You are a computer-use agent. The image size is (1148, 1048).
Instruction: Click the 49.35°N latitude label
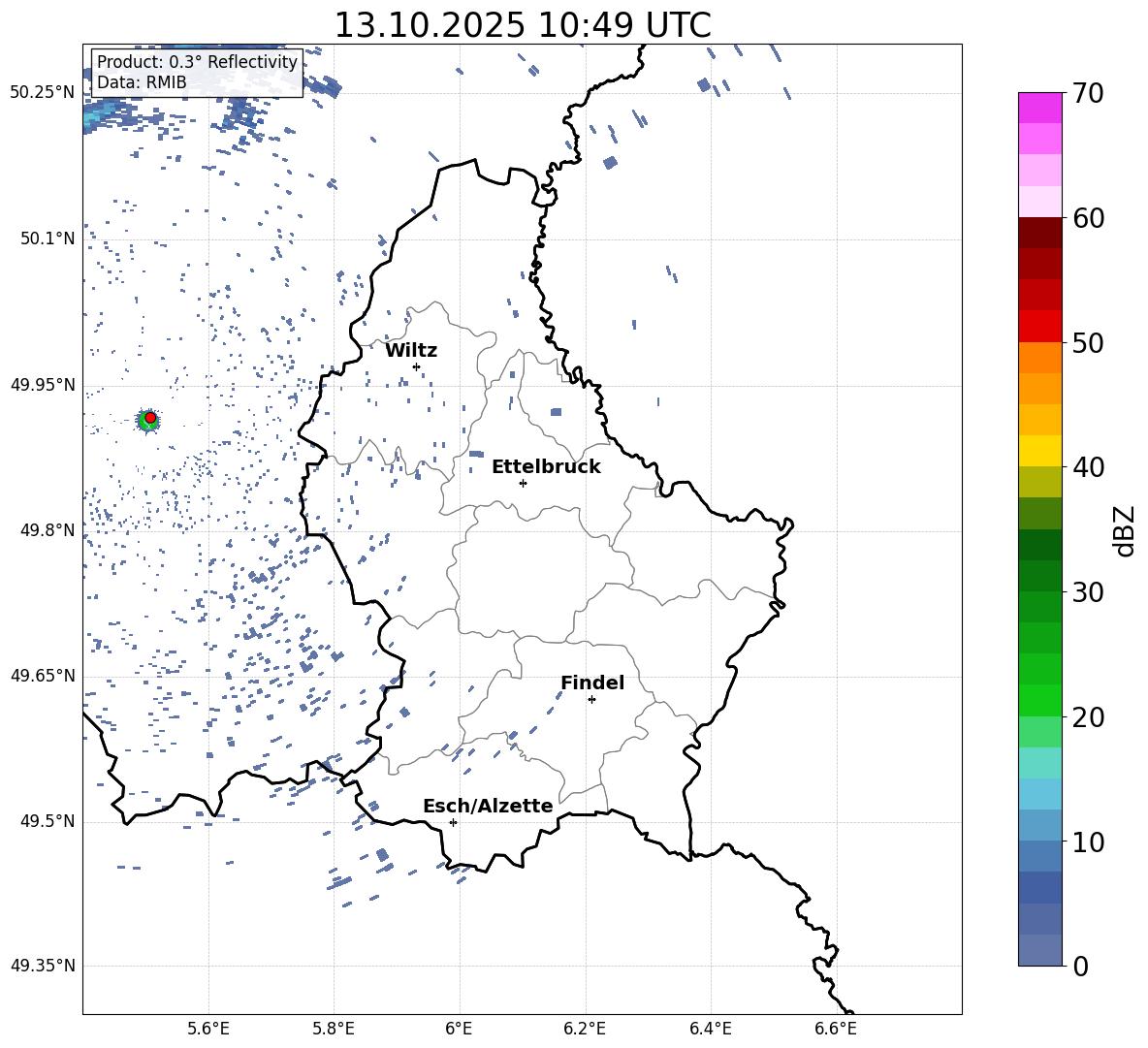pyautogui.click(x=43, y=966)
